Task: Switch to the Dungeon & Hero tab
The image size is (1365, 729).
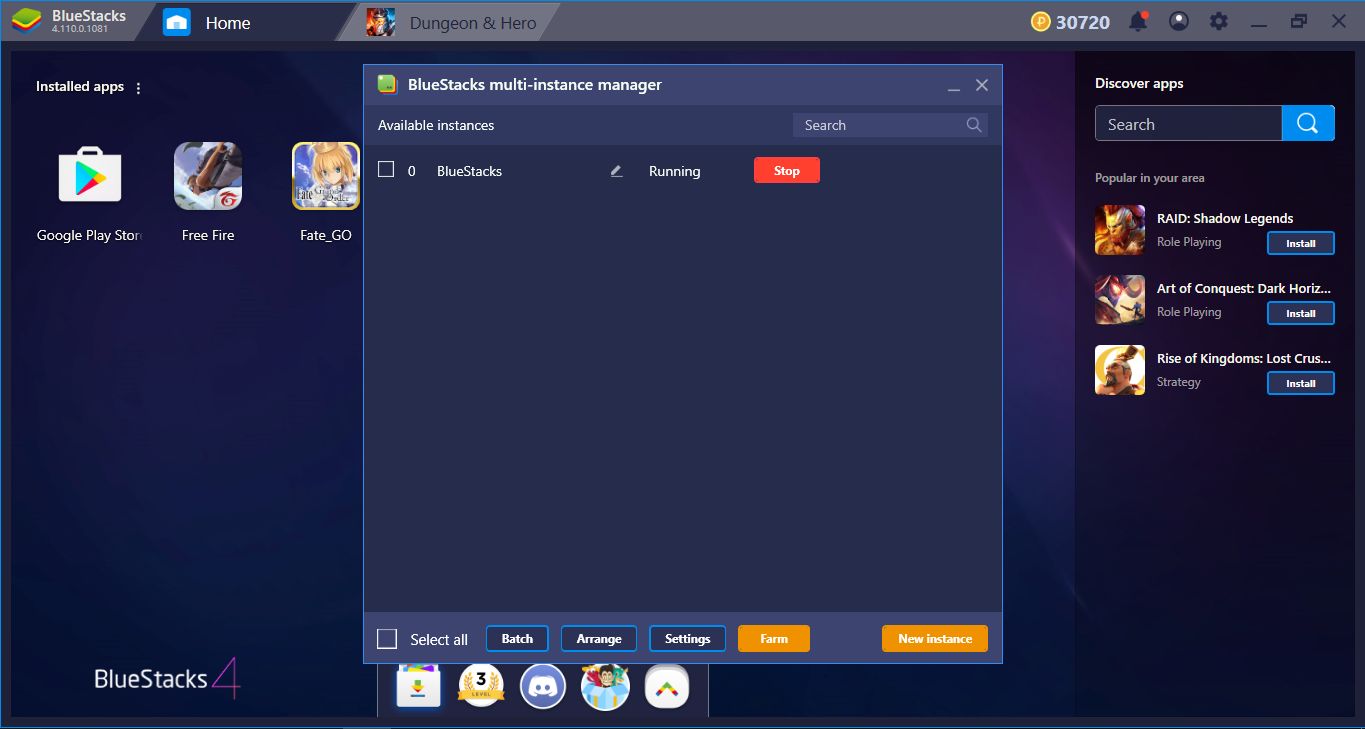Action: point(452,22)
